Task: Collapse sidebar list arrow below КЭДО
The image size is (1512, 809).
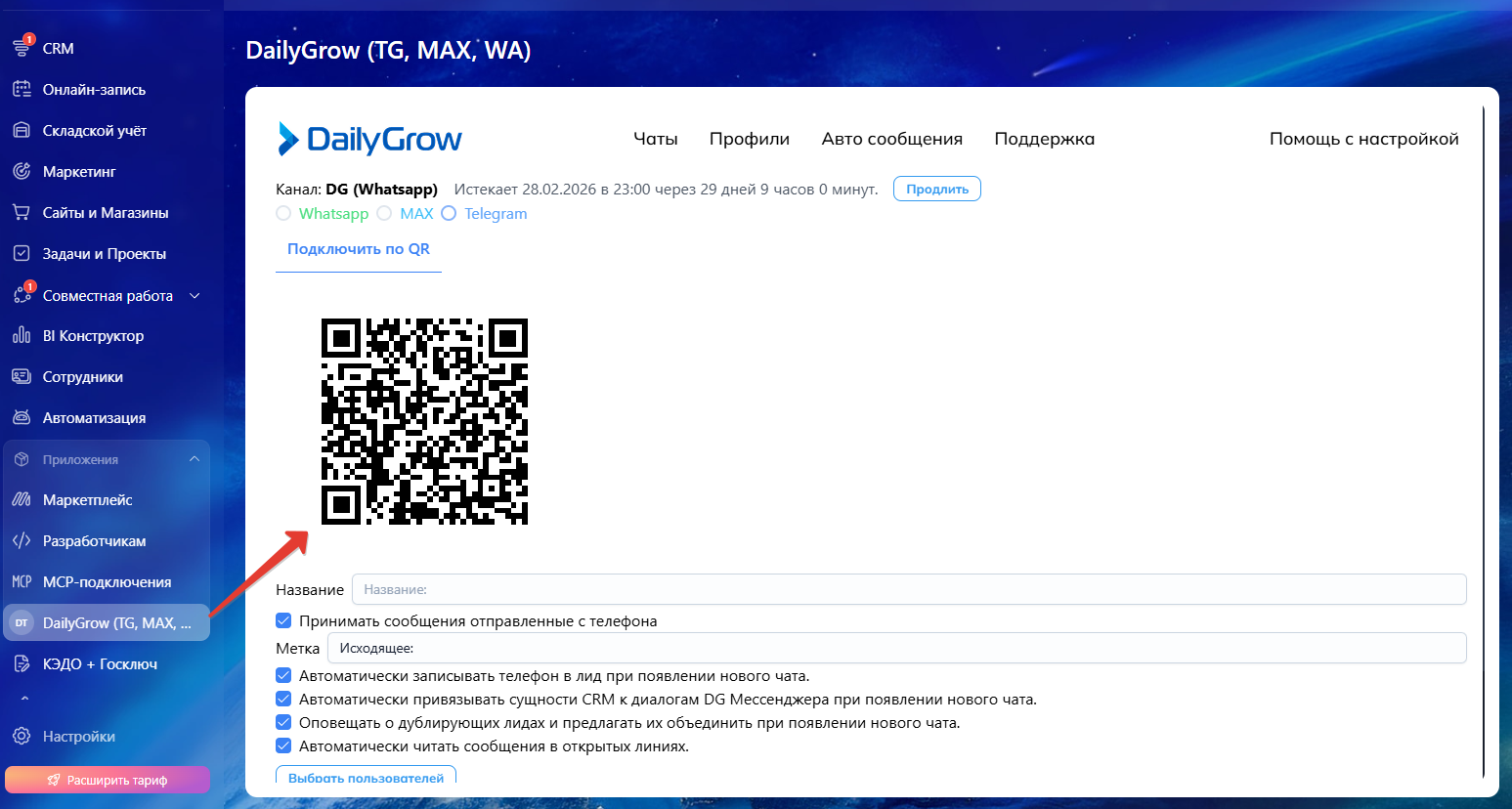Action: point(24,699)
